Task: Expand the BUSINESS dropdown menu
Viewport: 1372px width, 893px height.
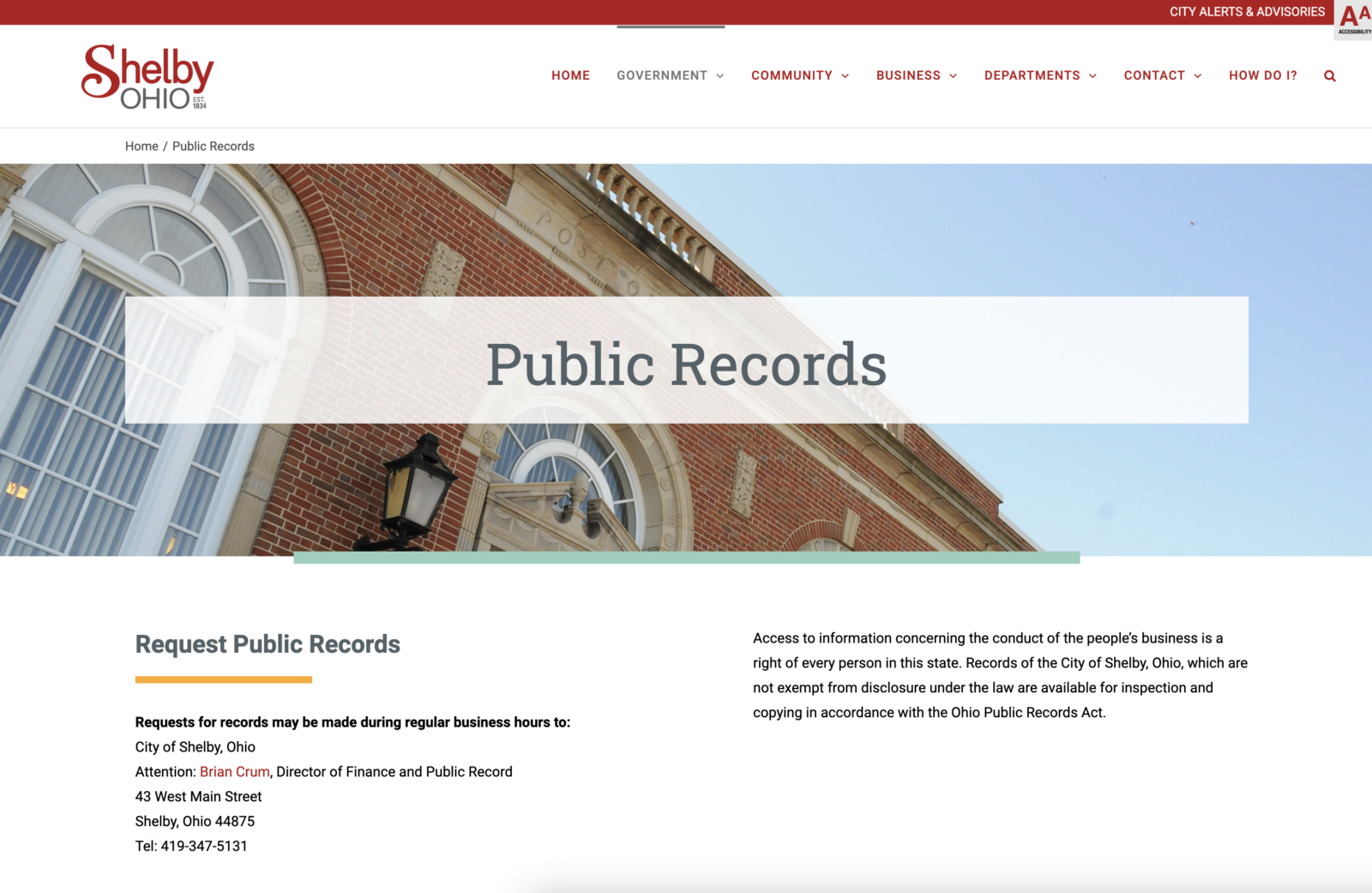Action: point(915,75)
